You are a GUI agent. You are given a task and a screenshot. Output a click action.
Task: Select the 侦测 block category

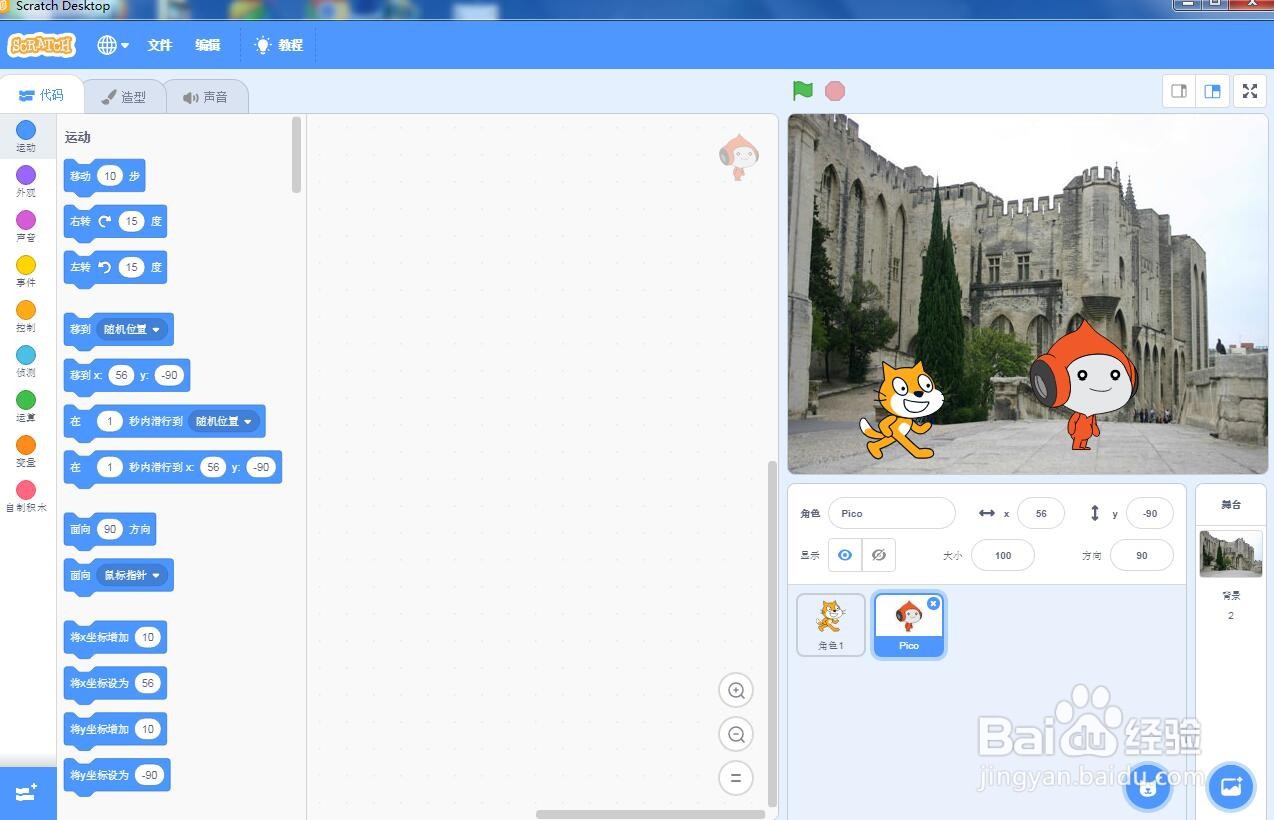point(26,361)
